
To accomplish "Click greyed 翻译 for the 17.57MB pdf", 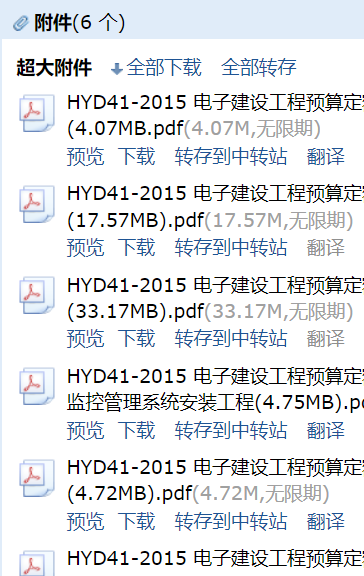I will (326, 247).
